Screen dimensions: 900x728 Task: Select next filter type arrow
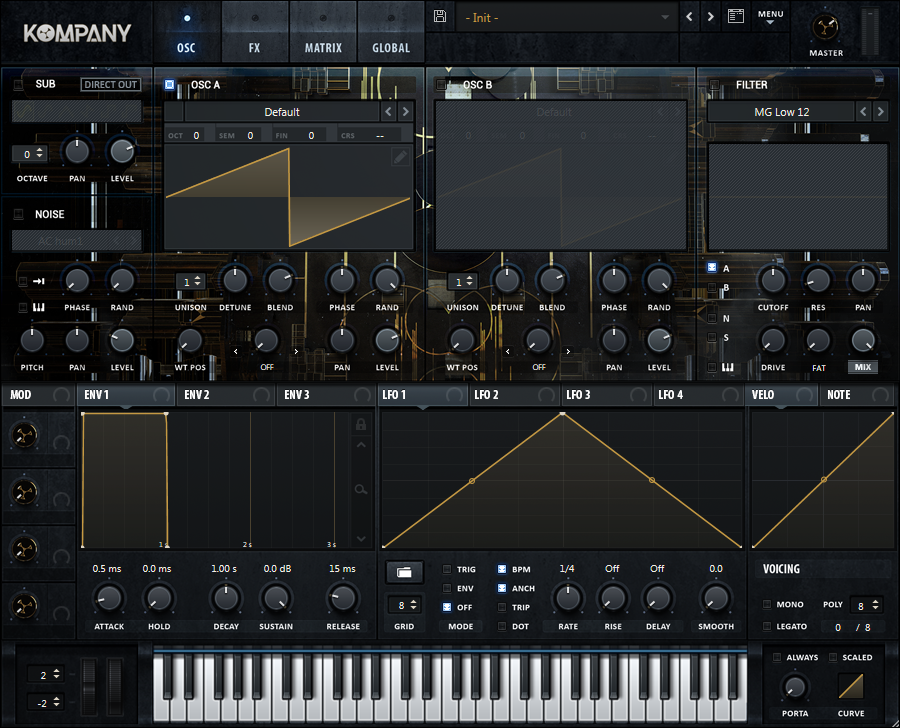pos(880,111)
